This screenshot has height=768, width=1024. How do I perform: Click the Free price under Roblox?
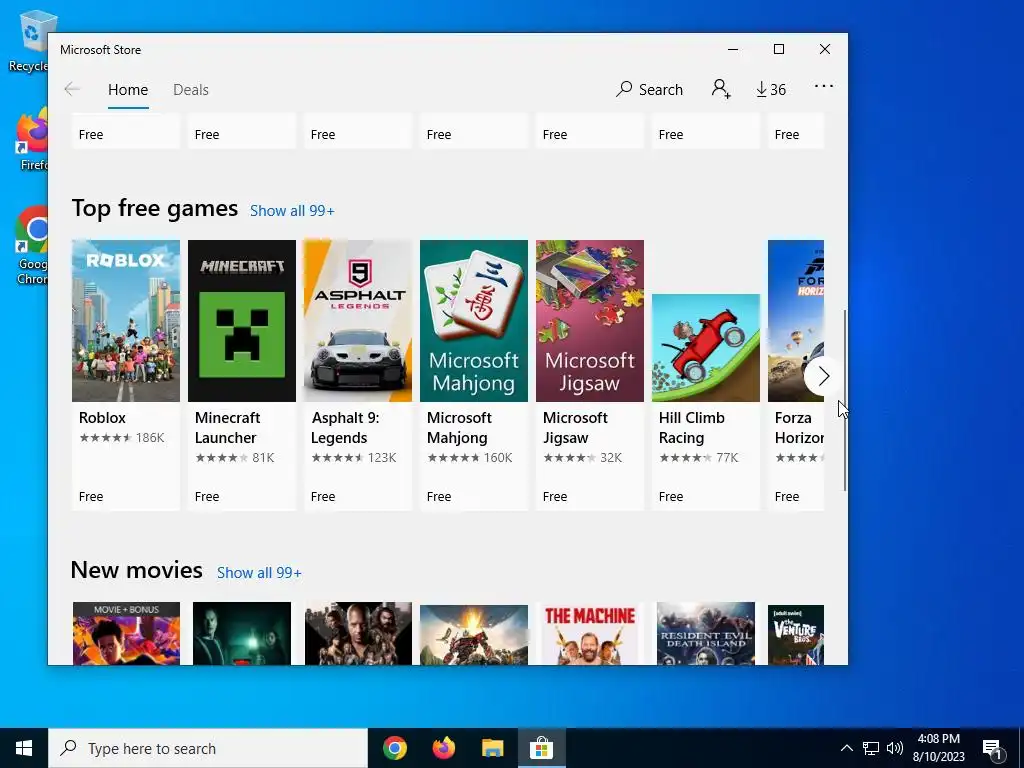pos(91,496)
